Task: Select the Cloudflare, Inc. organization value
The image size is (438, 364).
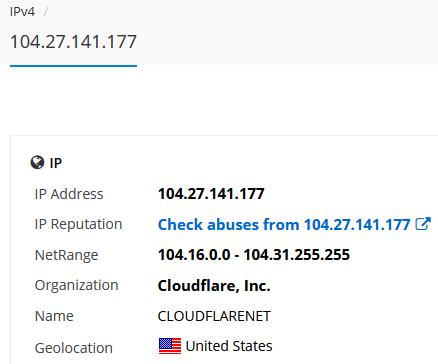Action: click(214, 286)
